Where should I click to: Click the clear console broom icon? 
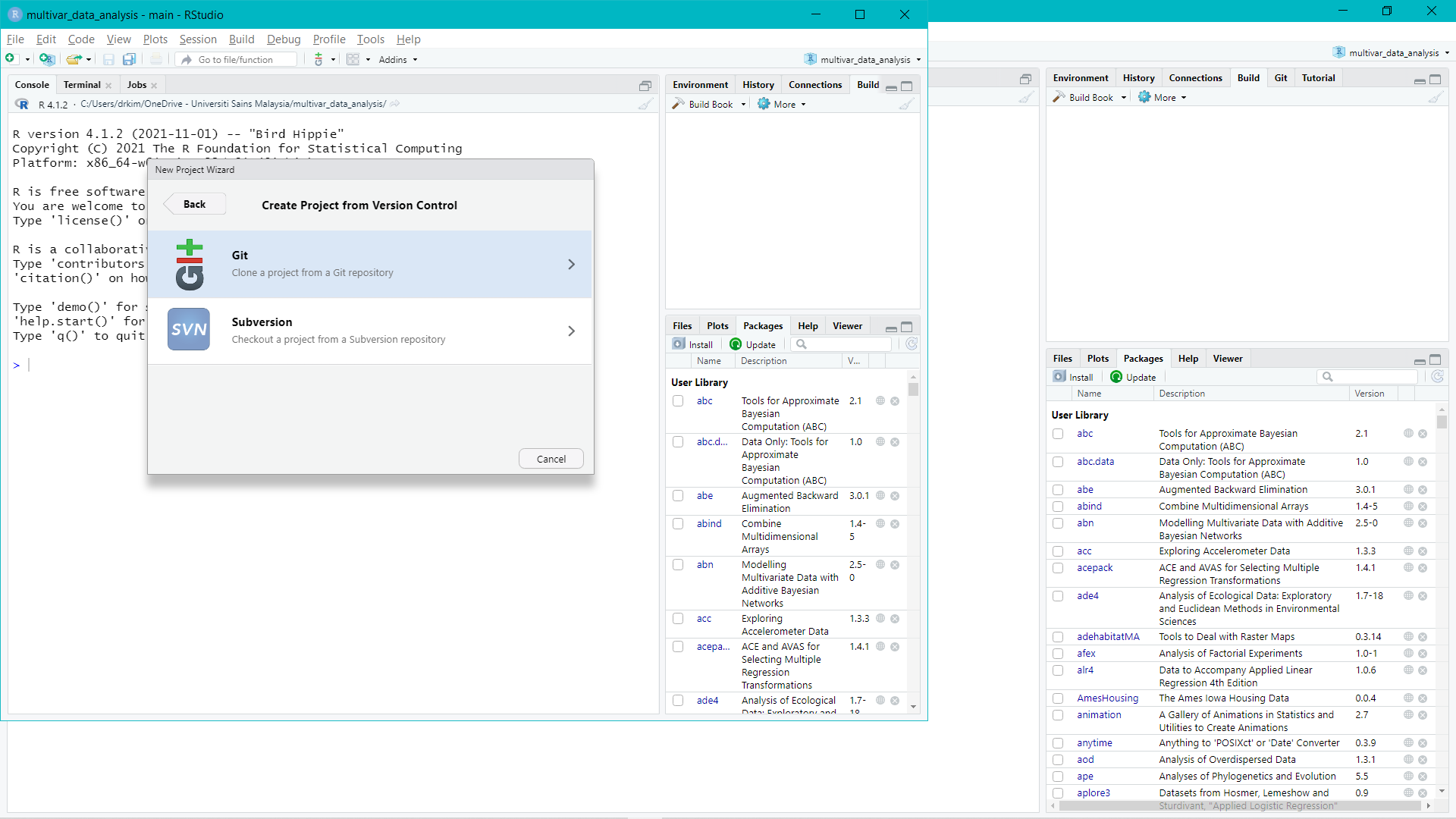pos(645,105)
